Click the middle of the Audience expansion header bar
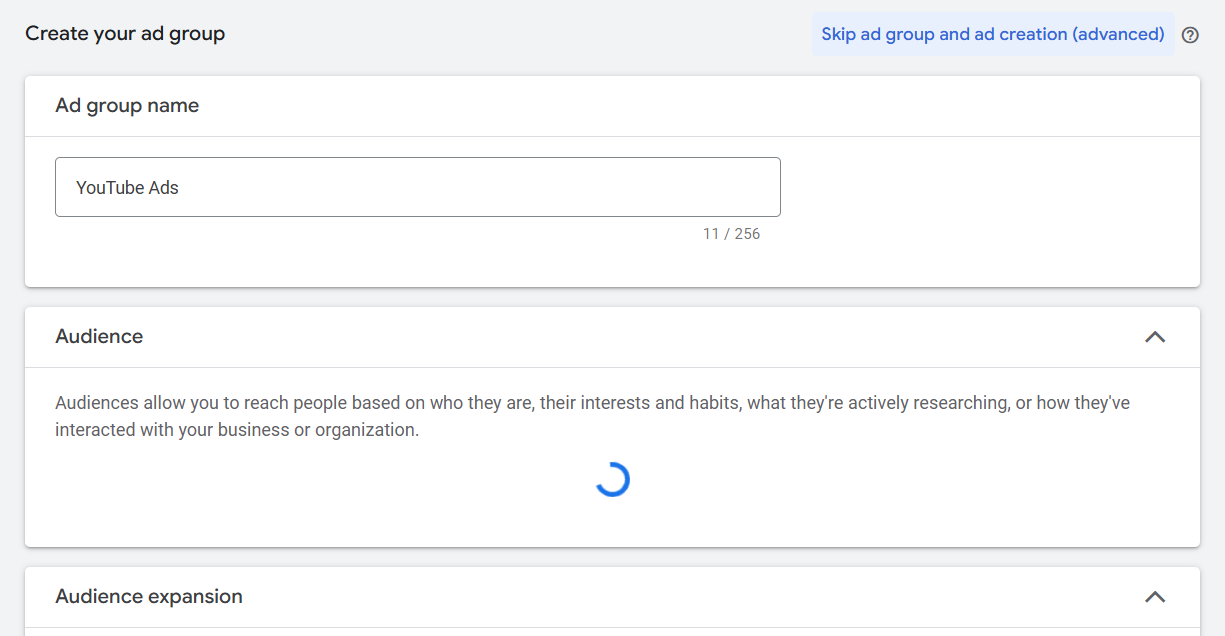Screen dimensions: 1225x636 (x=612, y=597)
